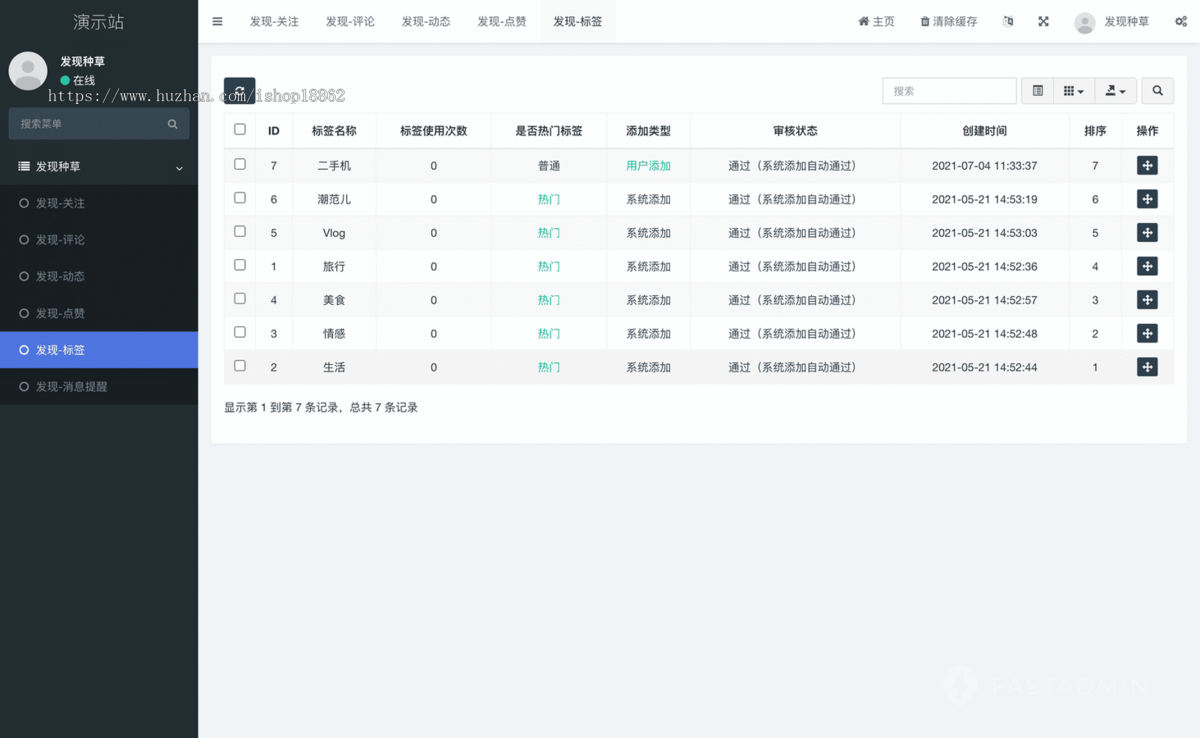Click the 用户添加 green link in 二手机 row
Image resolution: width=1200 pixels, height=738 pixels.
(x=648, y=165)
